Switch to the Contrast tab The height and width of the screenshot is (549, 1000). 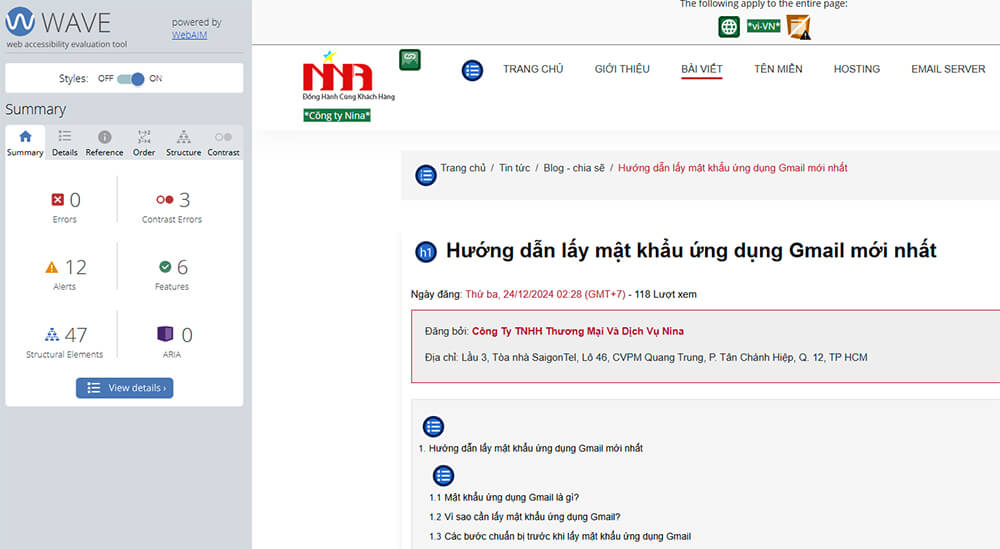click(x=223, y=143)
